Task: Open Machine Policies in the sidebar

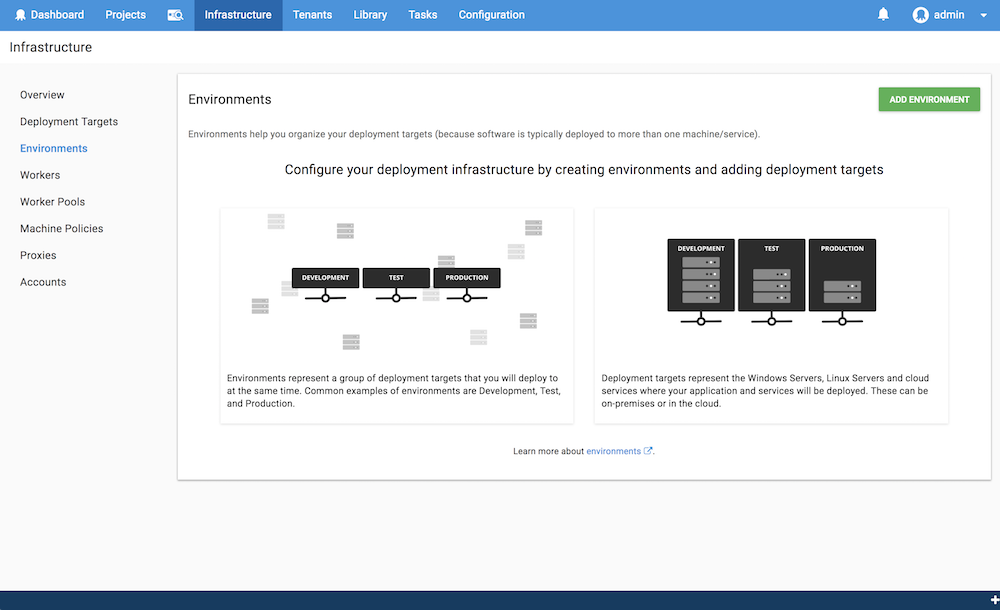Action: coord(61,229)
